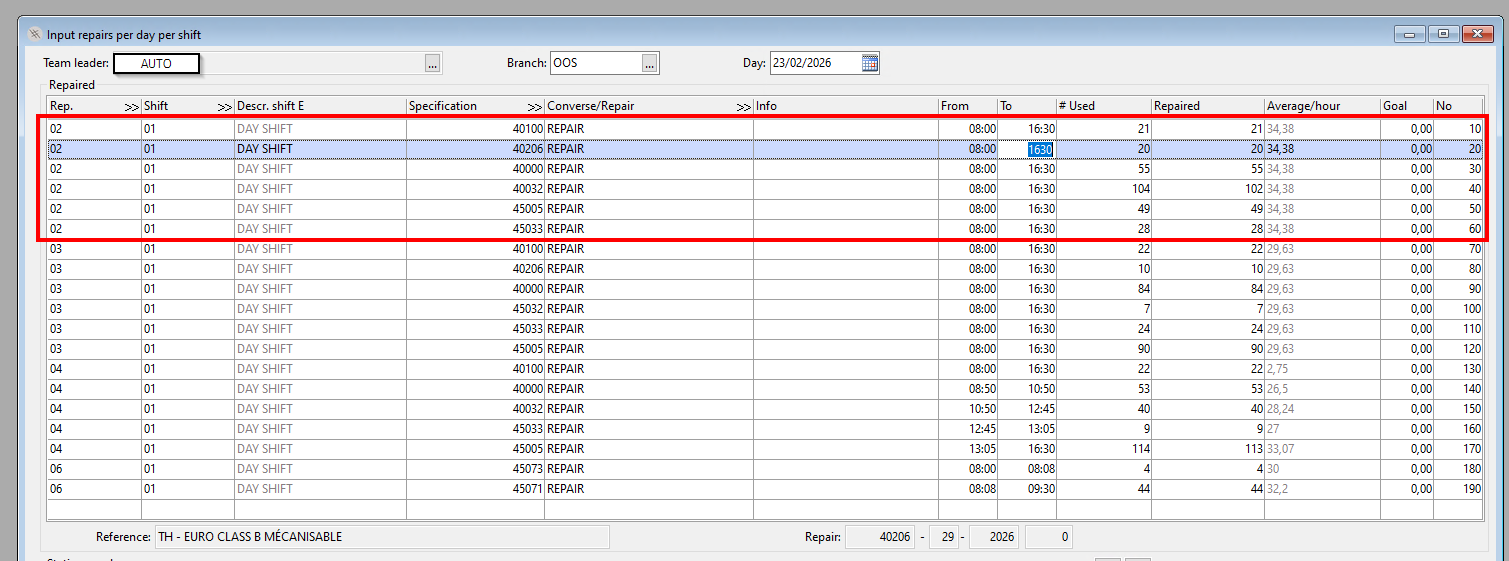Screen dimensions: 1509x561
Task: Click the Team leader AUTO field
Action: tap(156, 63)
